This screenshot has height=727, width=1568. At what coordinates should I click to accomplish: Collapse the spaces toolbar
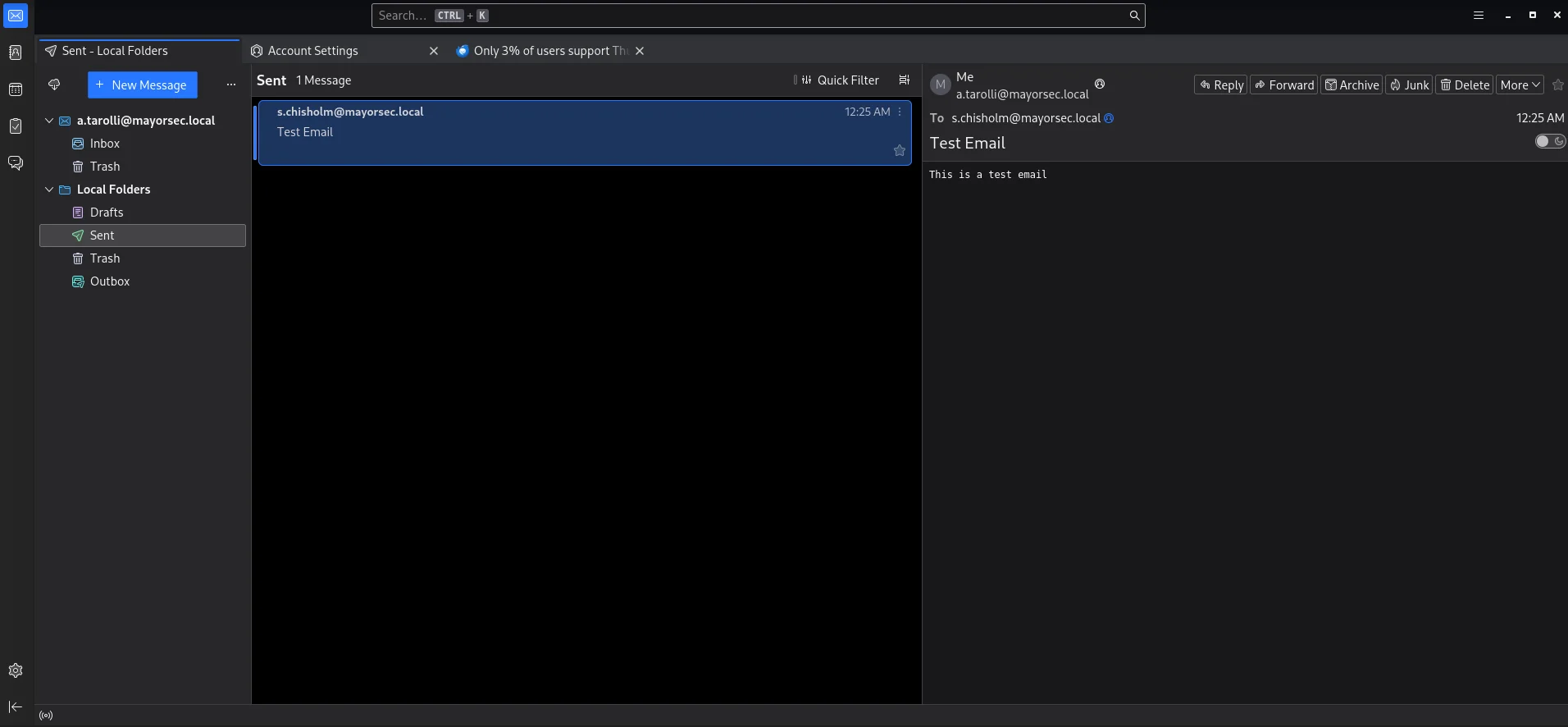(x=16, y=706)
